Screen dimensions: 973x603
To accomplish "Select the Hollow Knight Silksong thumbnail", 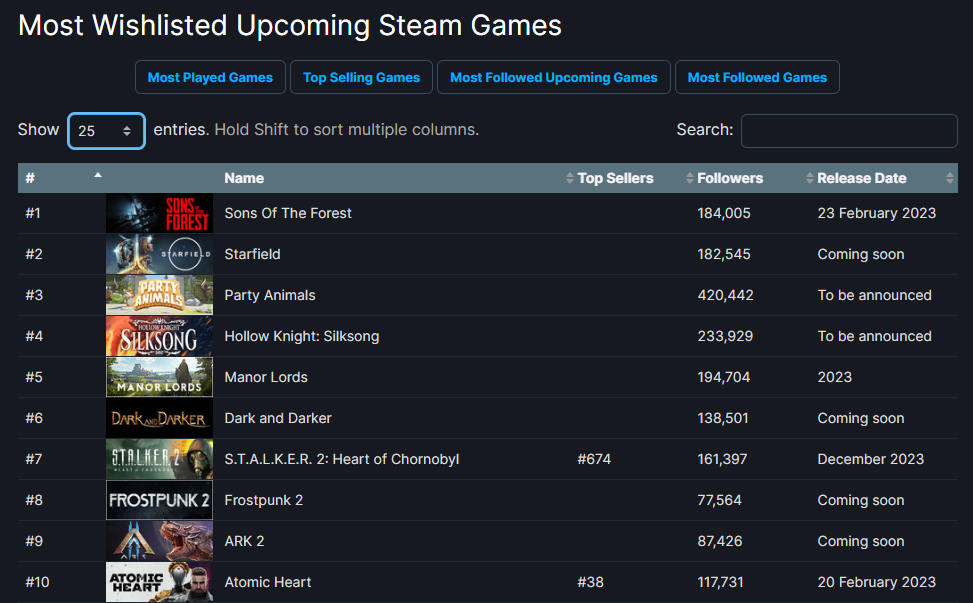I will (x=159, y=336).
